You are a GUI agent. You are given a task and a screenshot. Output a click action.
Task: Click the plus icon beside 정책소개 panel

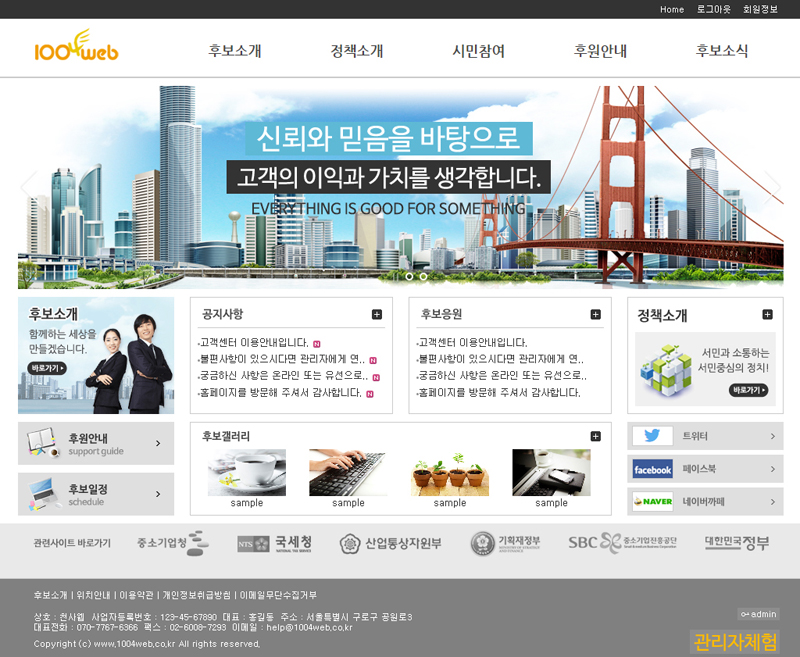pyautogui.click(x=767, y=315)
